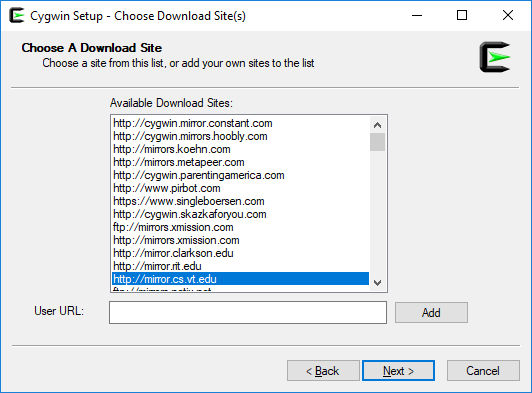
Task: Maximize the Cygwin Setup window
Action: 462,16
